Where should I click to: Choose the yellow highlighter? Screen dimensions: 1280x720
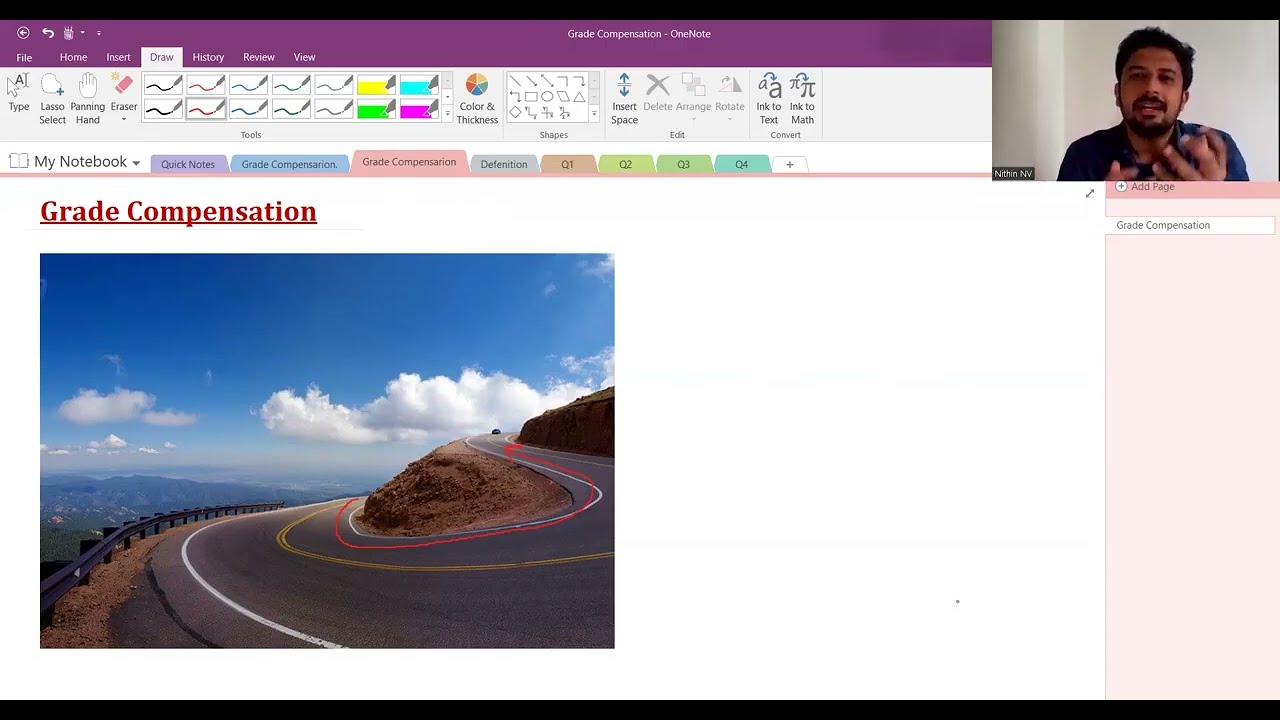click(377, 85)
